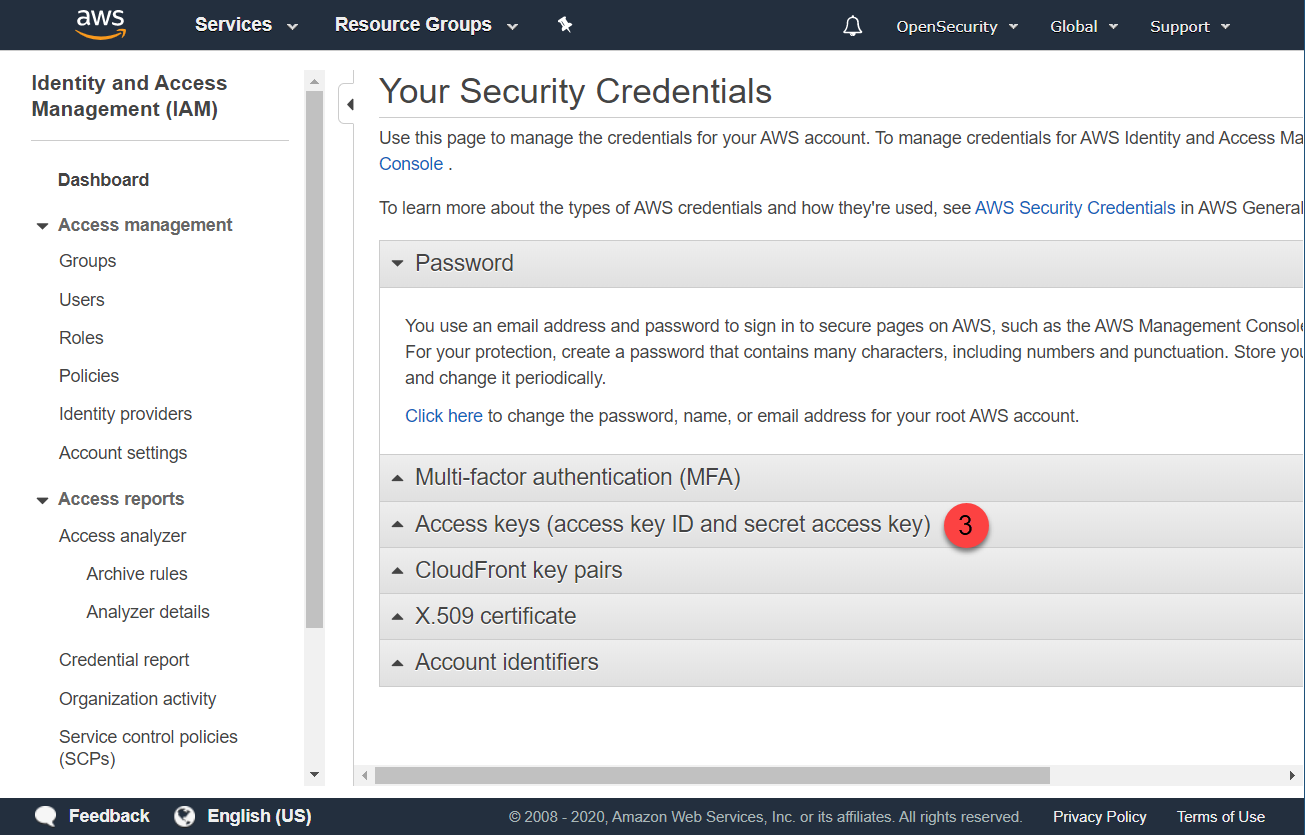
Task: Collapse the sidebar with the arrow tab
Action: pyautogui.click(x=347, y=104)
